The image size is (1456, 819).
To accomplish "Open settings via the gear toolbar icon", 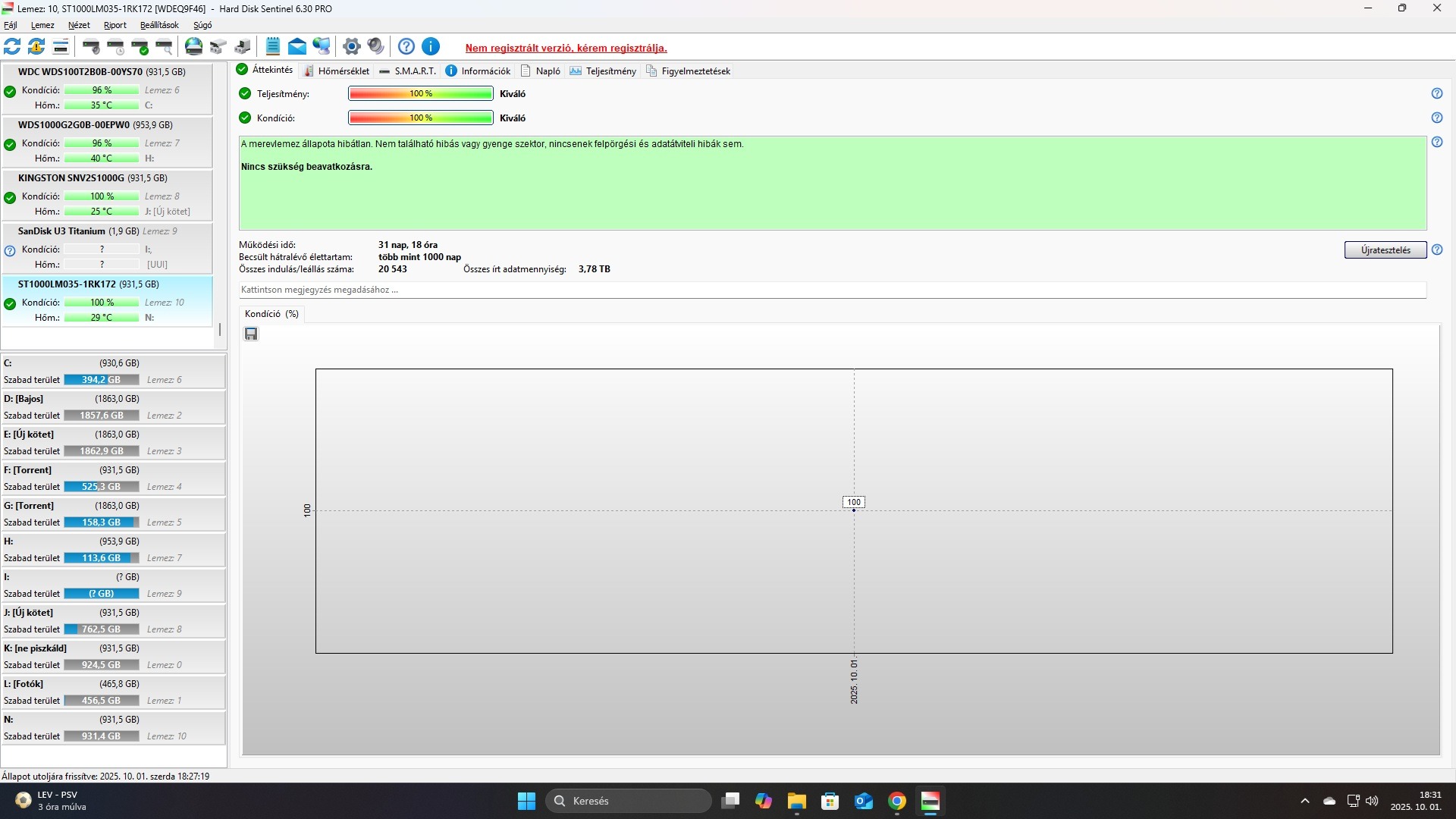I will [351, 47].
